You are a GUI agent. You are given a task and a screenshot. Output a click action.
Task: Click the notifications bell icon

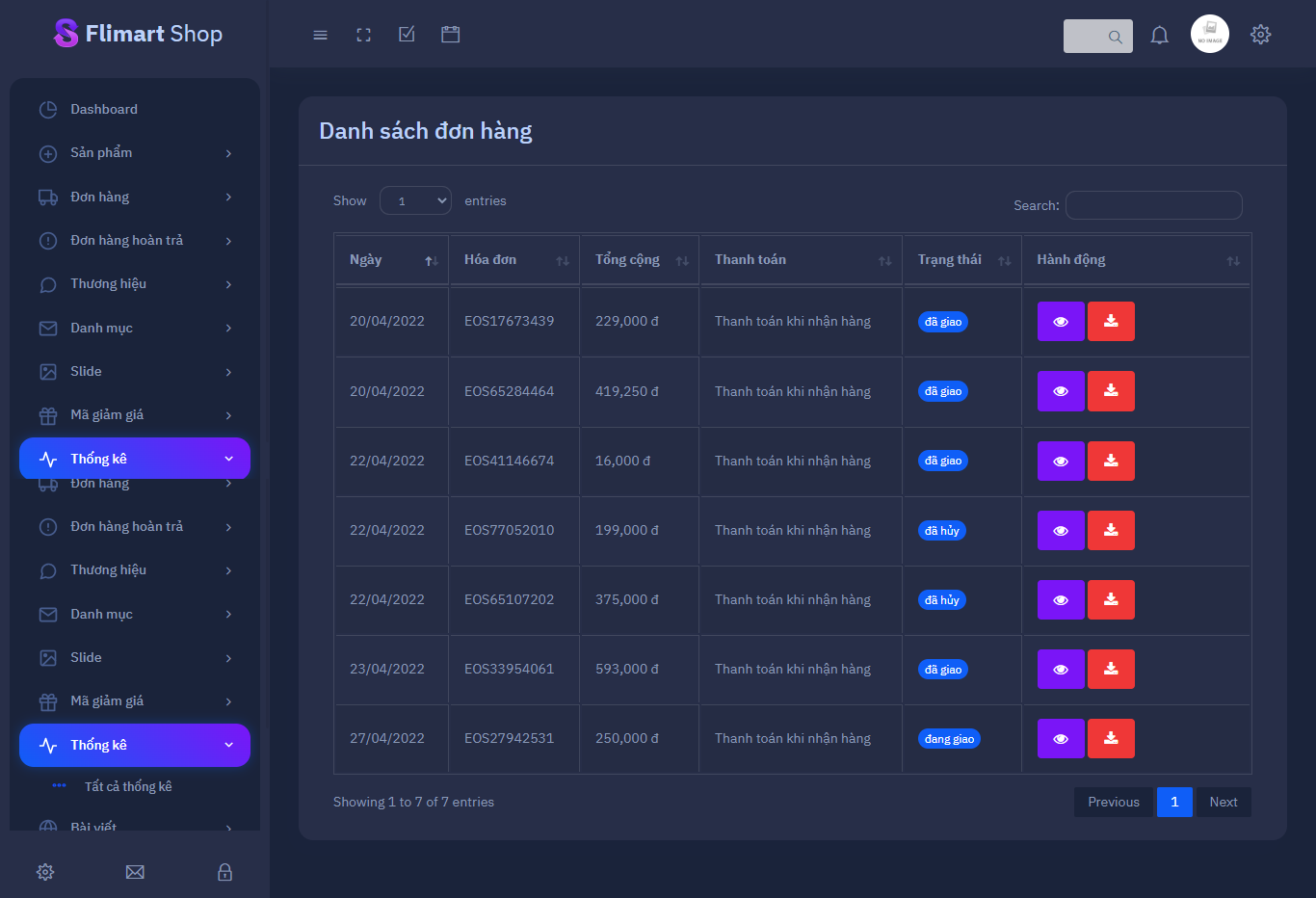pyautogui.click(x=1159, y=35)
